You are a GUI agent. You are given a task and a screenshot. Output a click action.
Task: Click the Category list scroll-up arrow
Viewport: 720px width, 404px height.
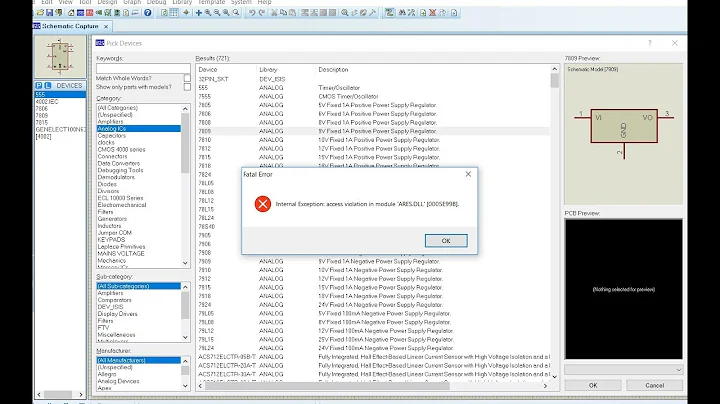click(x=186, y=108)
